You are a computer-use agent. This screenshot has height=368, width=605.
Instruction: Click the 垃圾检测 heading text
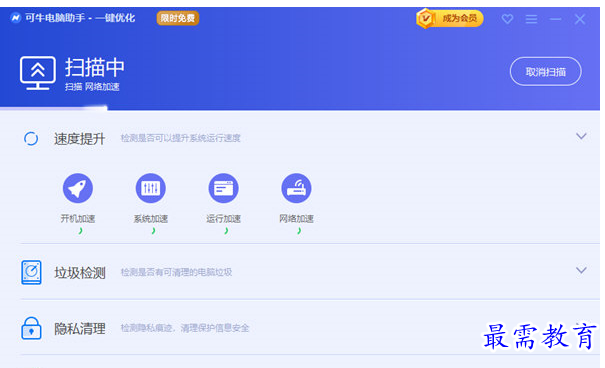click(79, 273)
